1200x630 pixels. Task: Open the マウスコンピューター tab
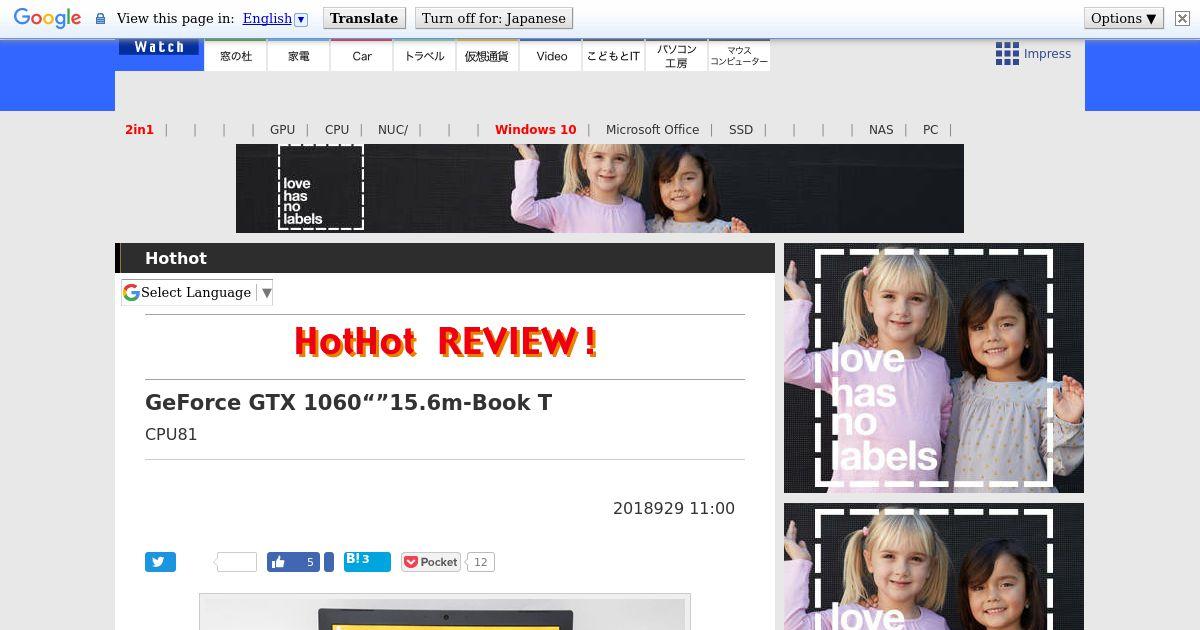[x=739, y=56]
